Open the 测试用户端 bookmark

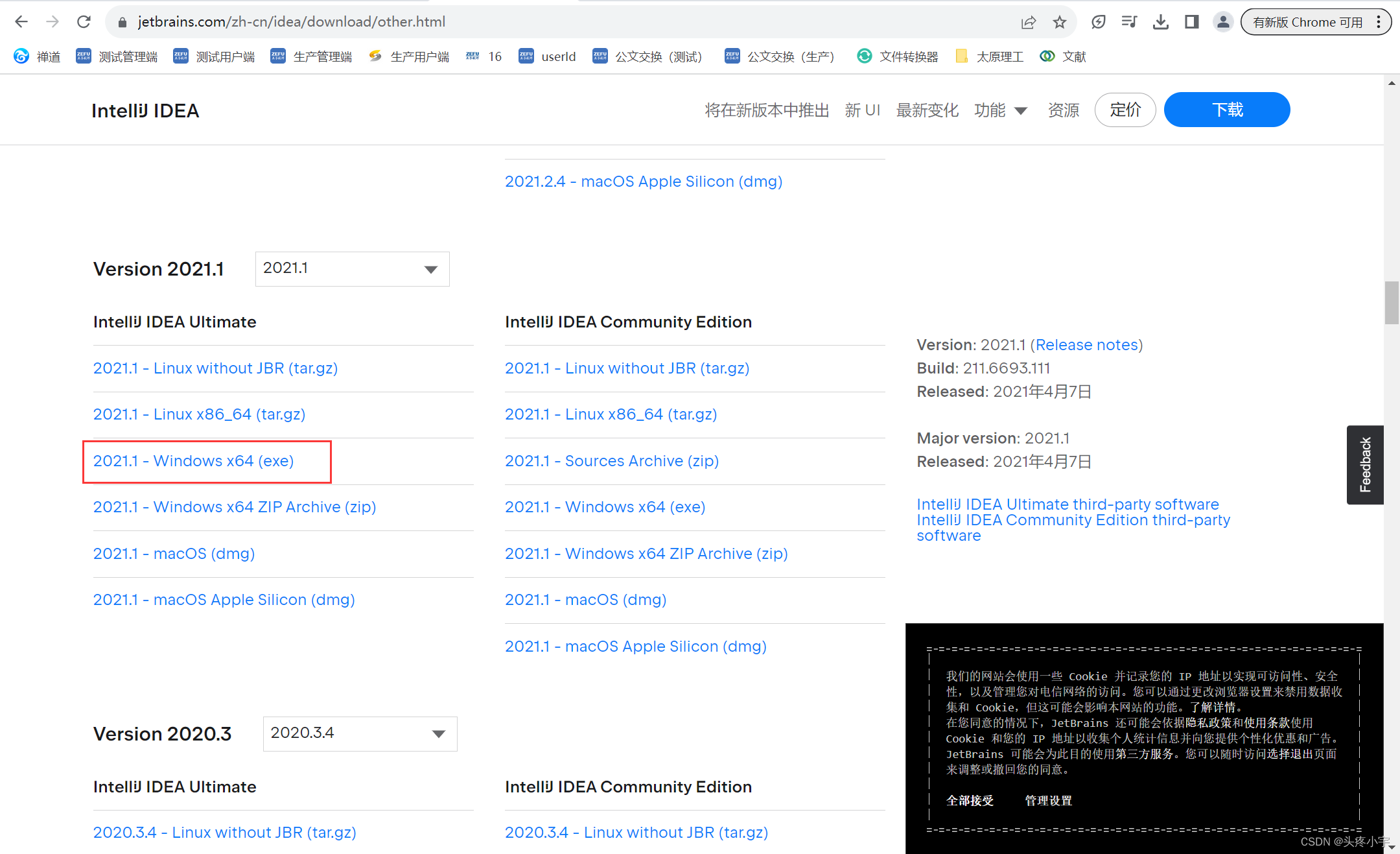[214, 56]
